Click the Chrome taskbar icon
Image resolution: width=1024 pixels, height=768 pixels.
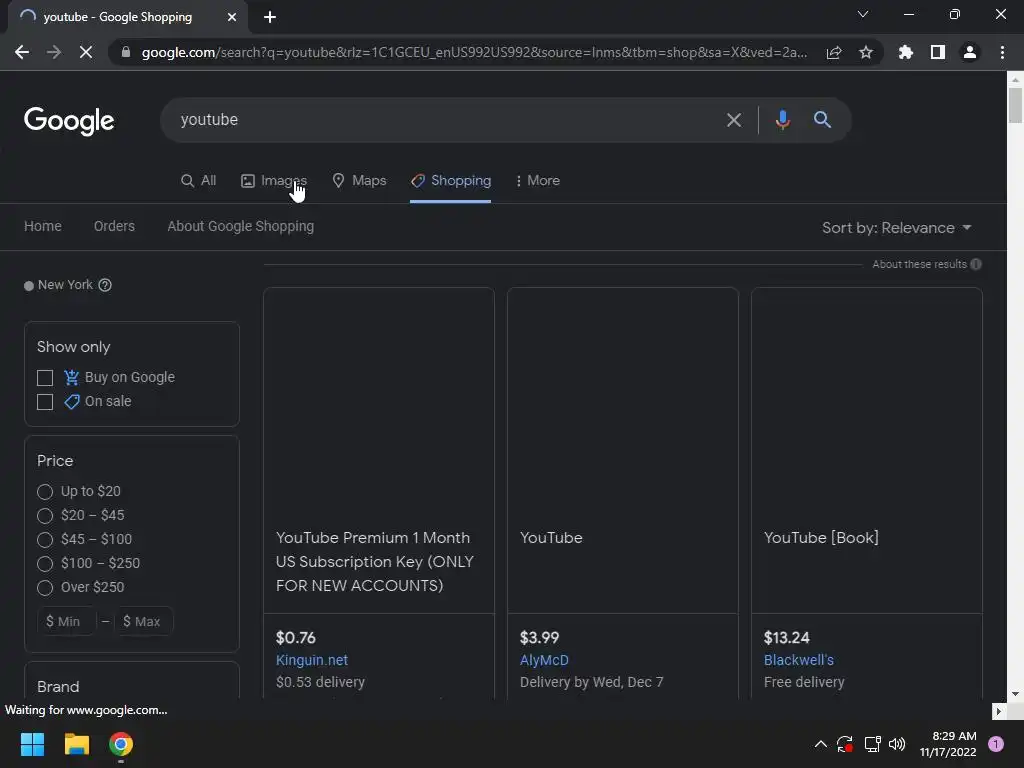coord(121,744)
